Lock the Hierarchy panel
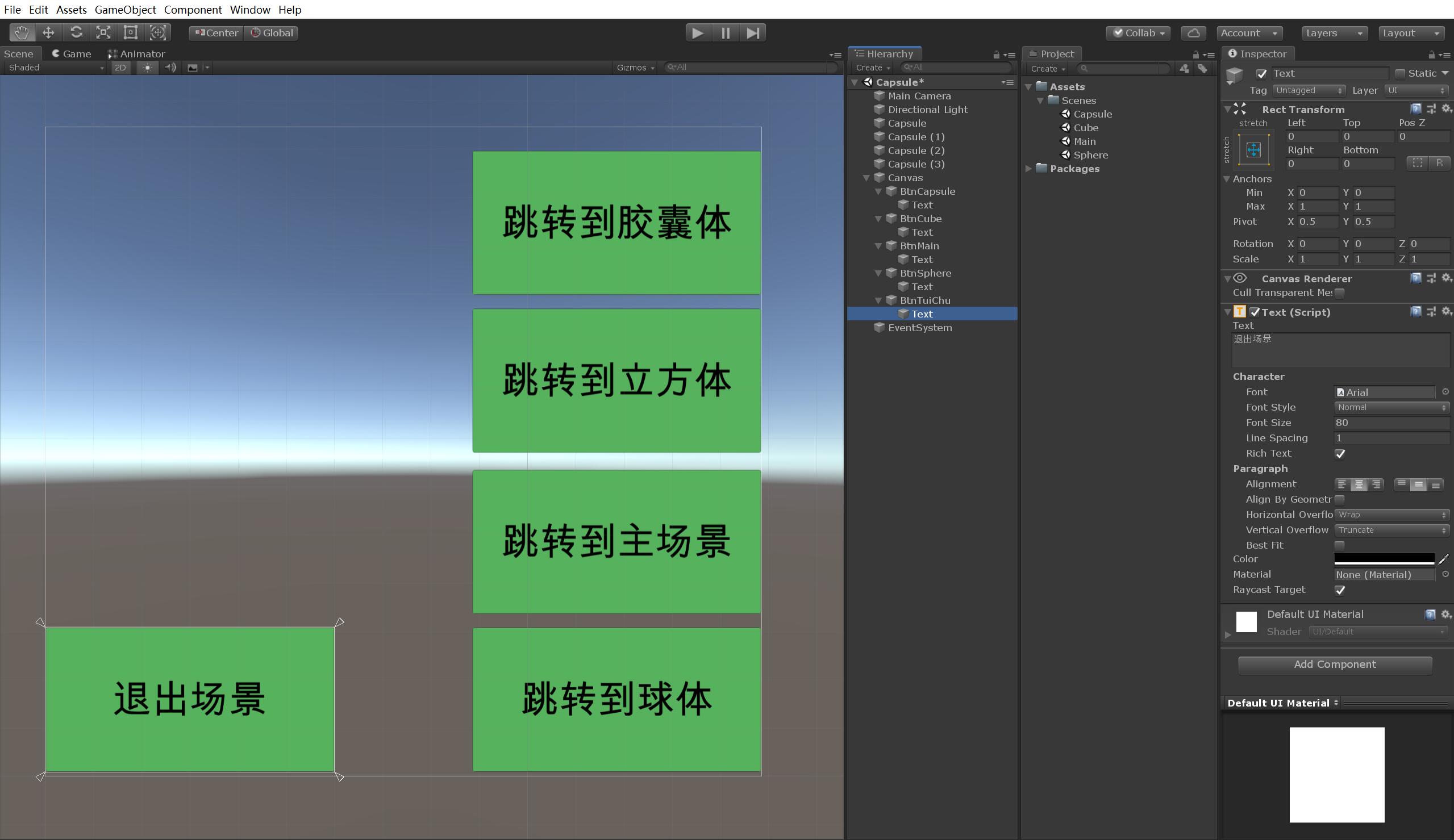This screenshot has height=840, width=1454. pyautogui.click(x=996, y=55)
